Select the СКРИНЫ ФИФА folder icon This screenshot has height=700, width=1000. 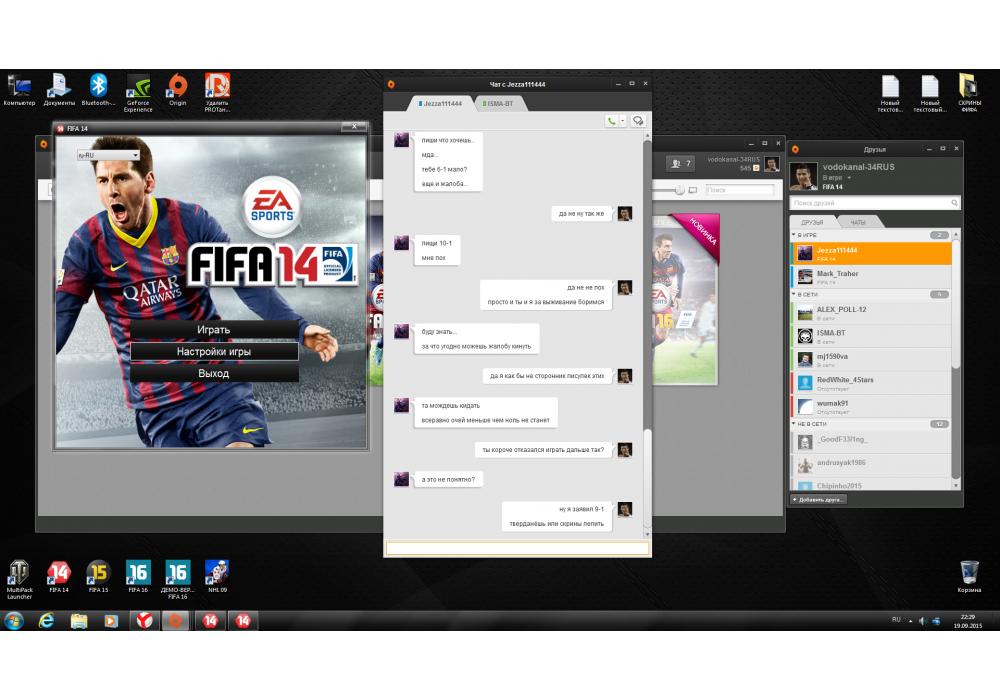pyautogui.click(x=969, y=93)
